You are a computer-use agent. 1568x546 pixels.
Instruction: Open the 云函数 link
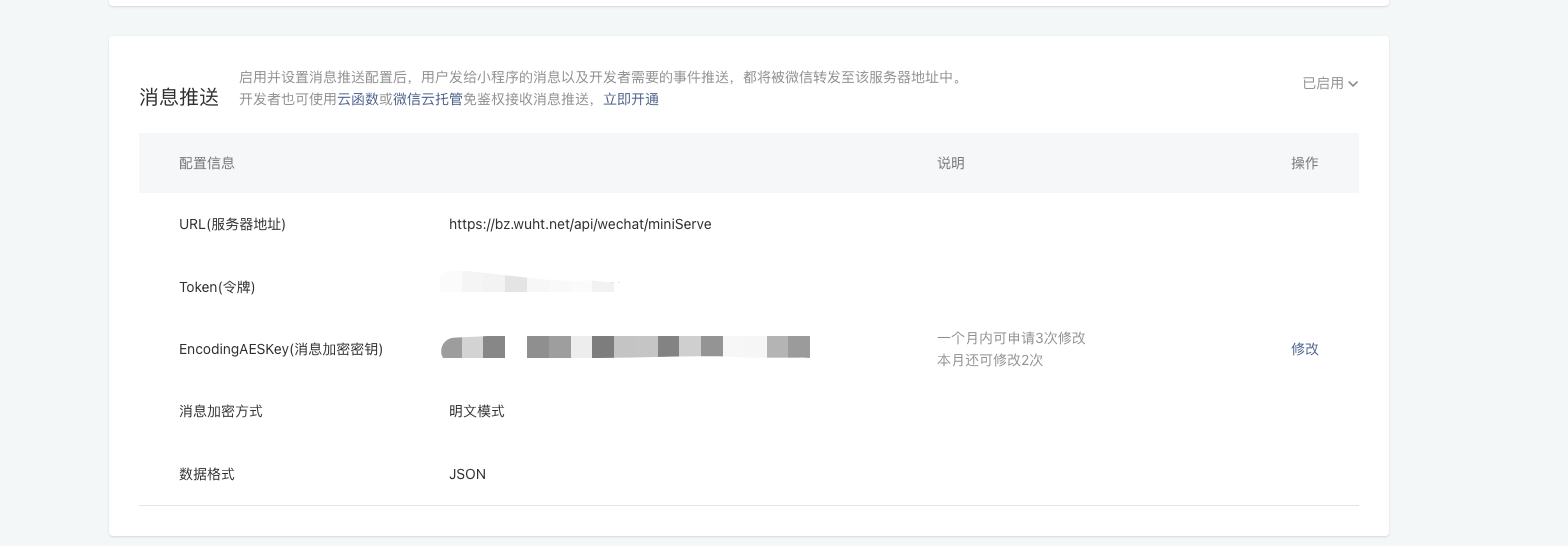pos(358,99)
